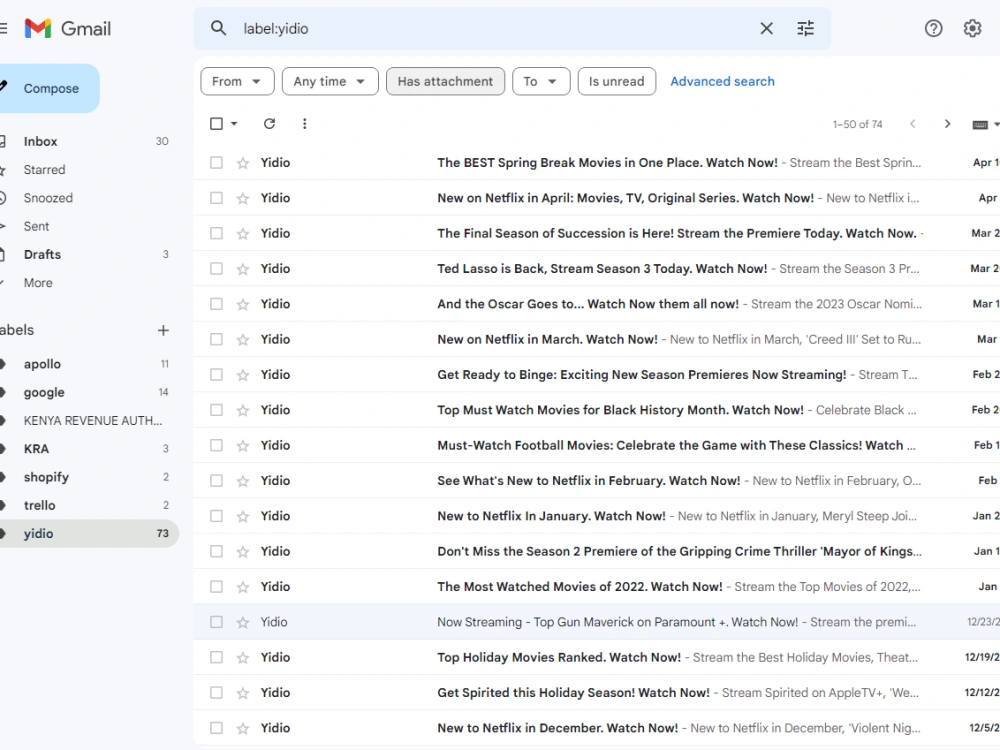This screenshot has height=750, width=1000.
Task: Star the Must-Watch Football Movies email
Action: click(243, 446)
